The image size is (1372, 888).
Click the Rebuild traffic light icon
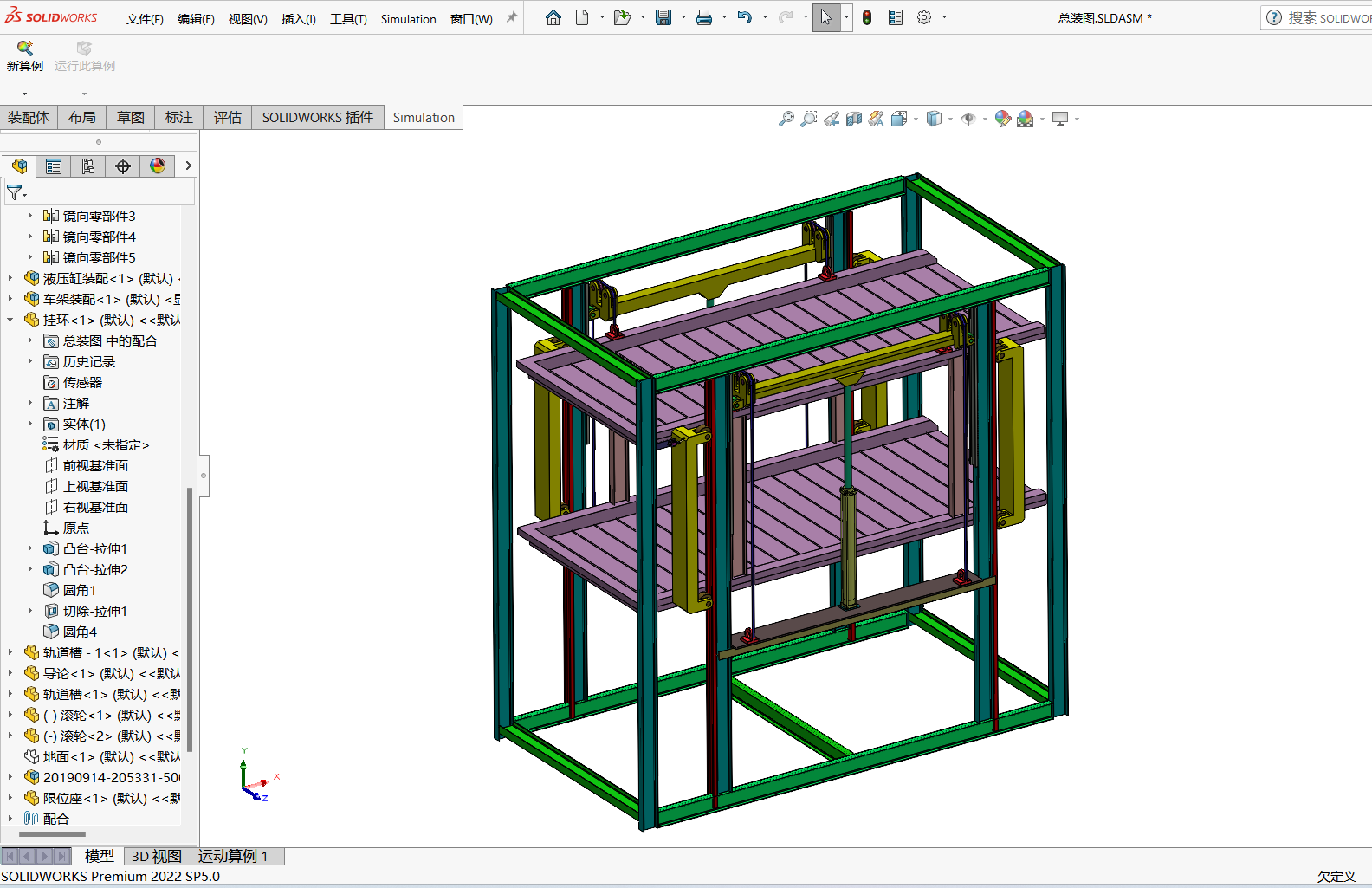867,17
